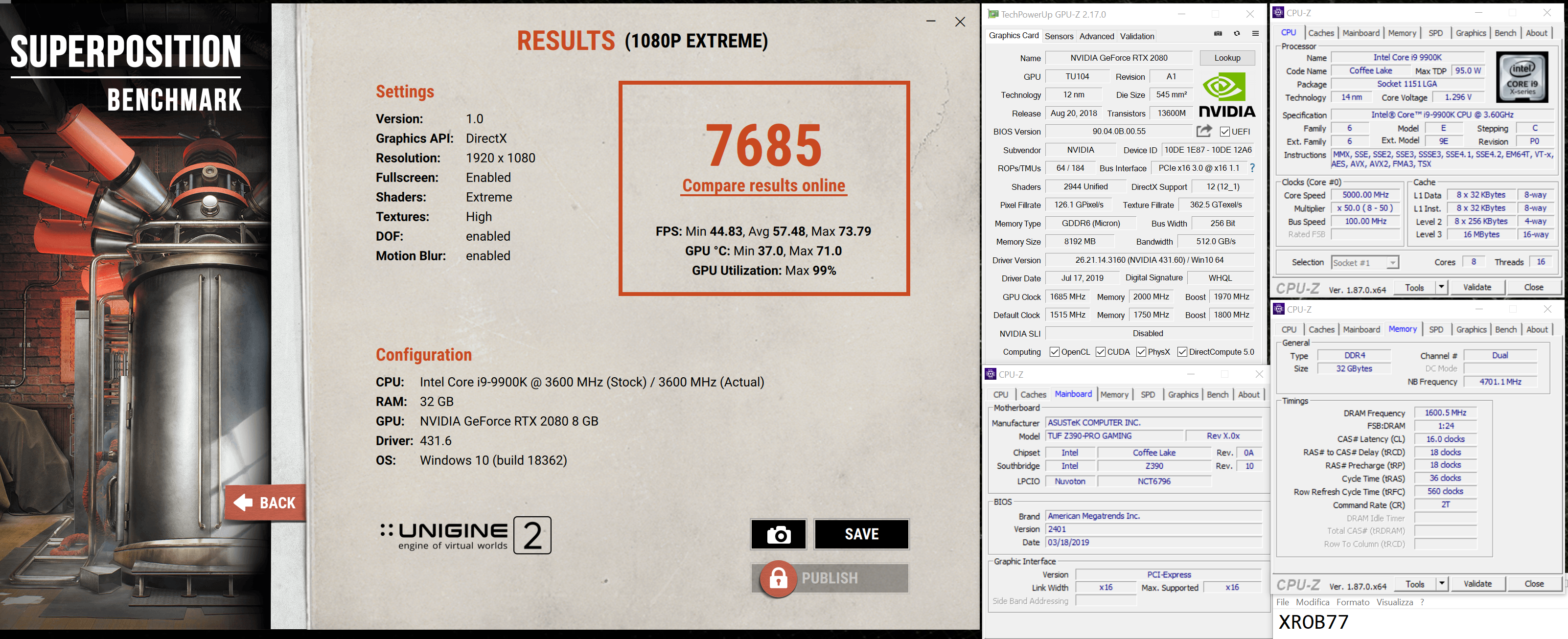This screenshot has height=639, width=1568.
Task: Click the Unigine 2 engine logo
Action: [x=465, y=535]
